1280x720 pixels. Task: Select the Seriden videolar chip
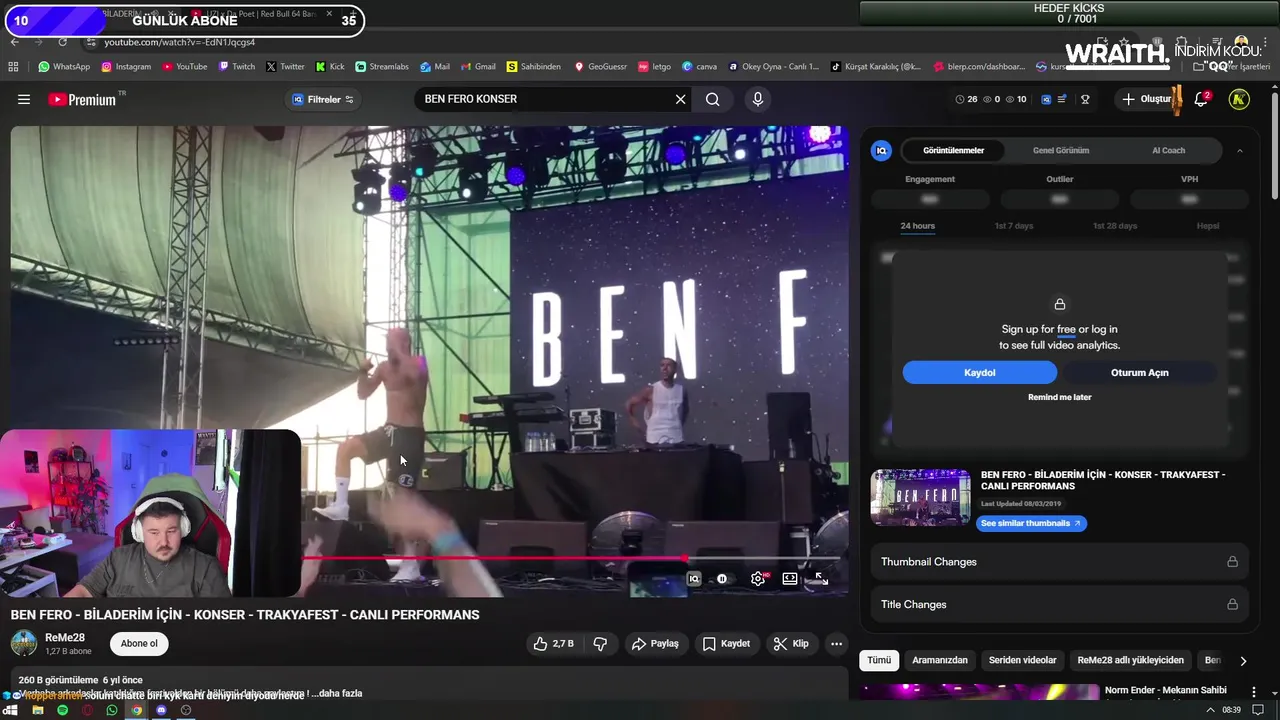(1022, 660)
